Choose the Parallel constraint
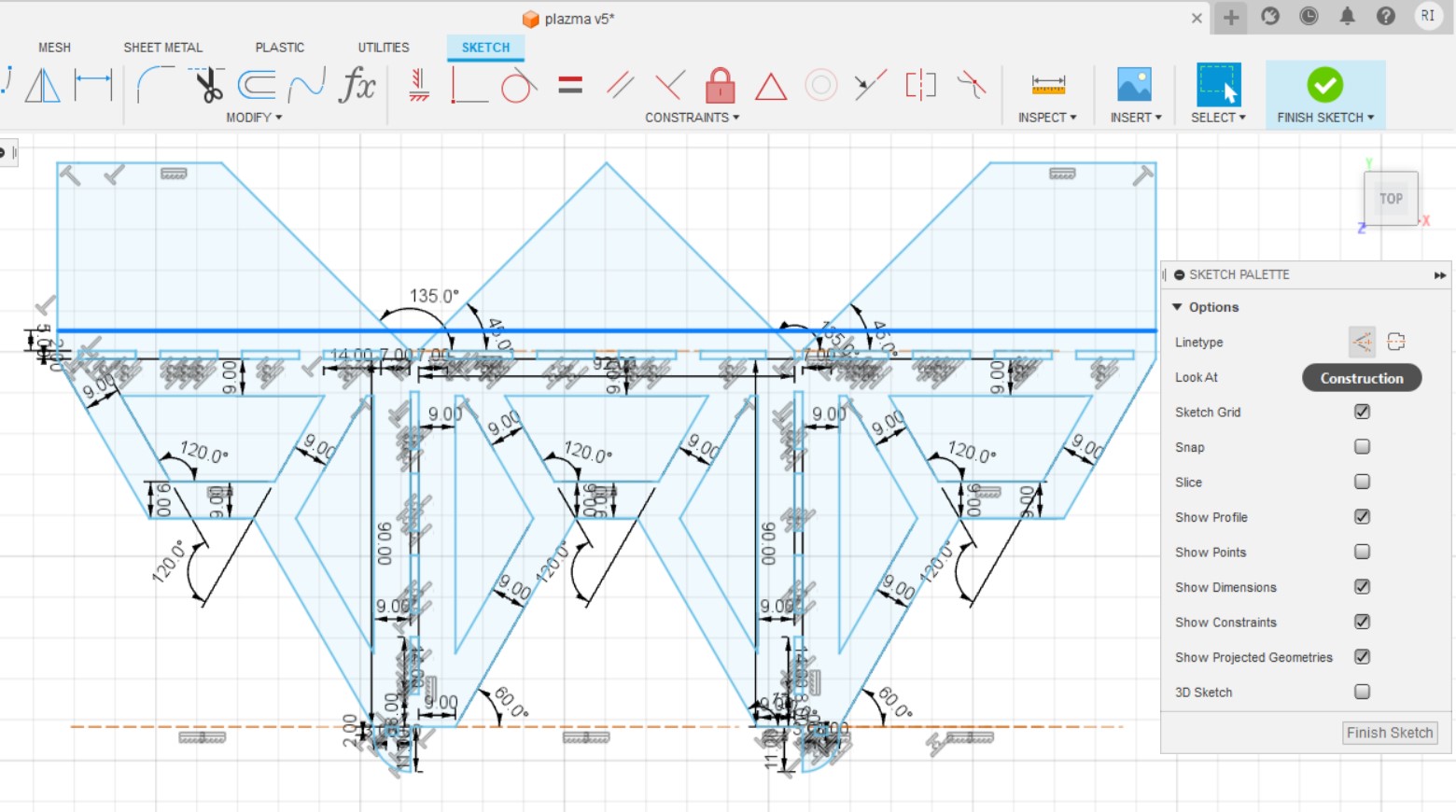 click(x=620, y=86)
